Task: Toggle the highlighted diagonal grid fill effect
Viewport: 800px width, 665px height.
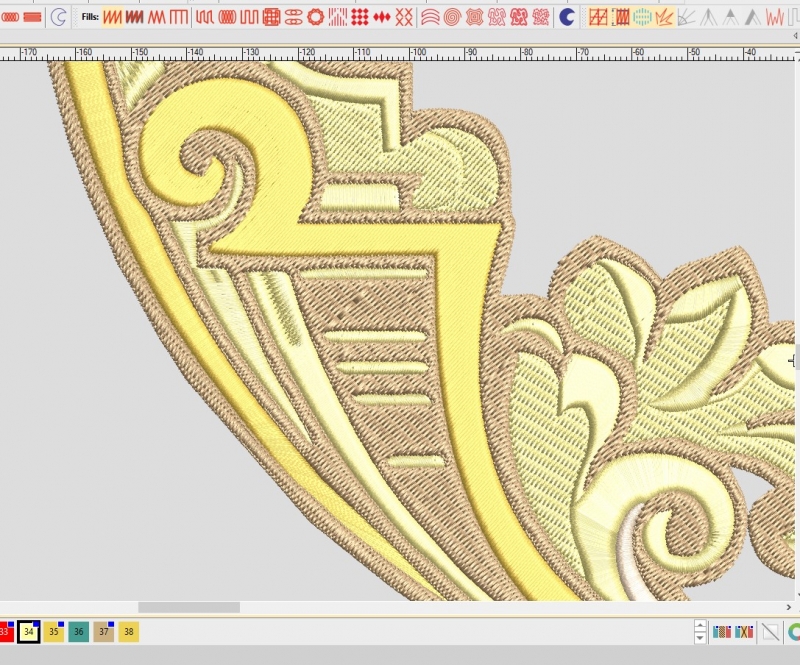Action: pyautogui.click(x=598, y=17)
